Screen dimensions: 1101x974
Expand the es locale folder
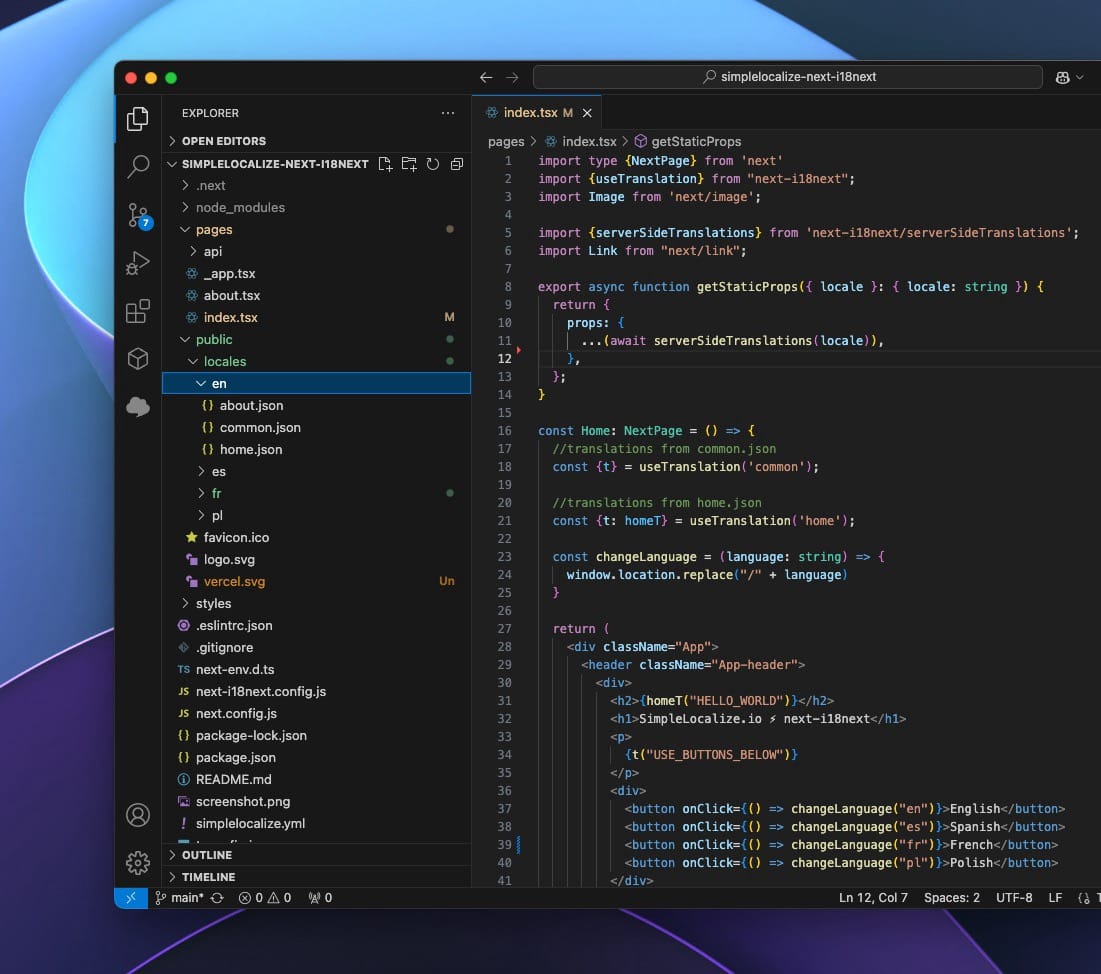[316, 471]
